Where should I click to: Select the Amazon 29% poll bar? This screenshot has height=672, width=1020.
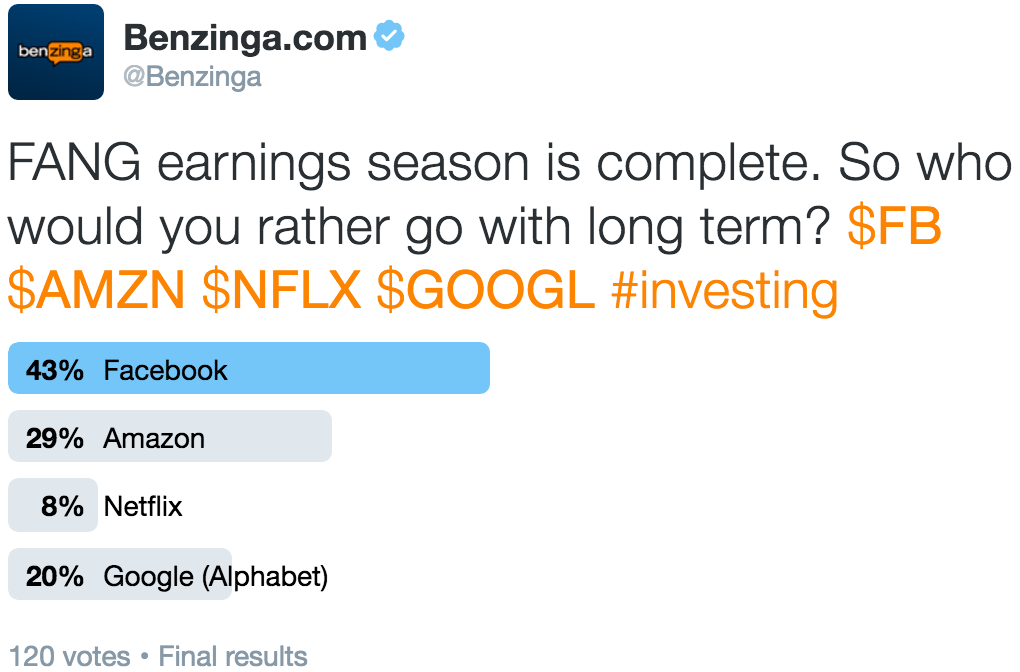coord(170,436)
